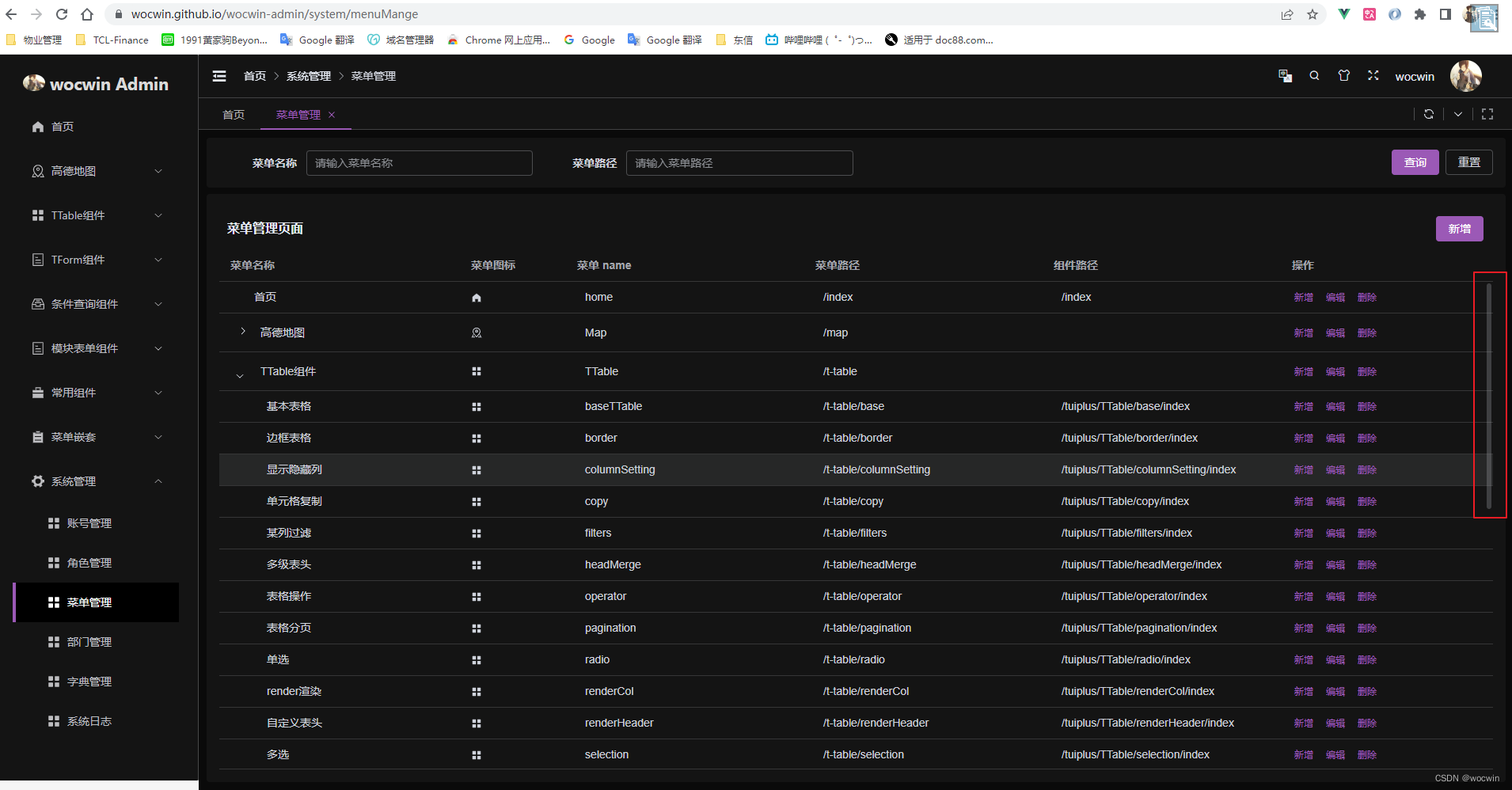The width and height of the screenshot is (1512, 790).
Task: Expand the 高德地图 table row
Action: [243, 332]
